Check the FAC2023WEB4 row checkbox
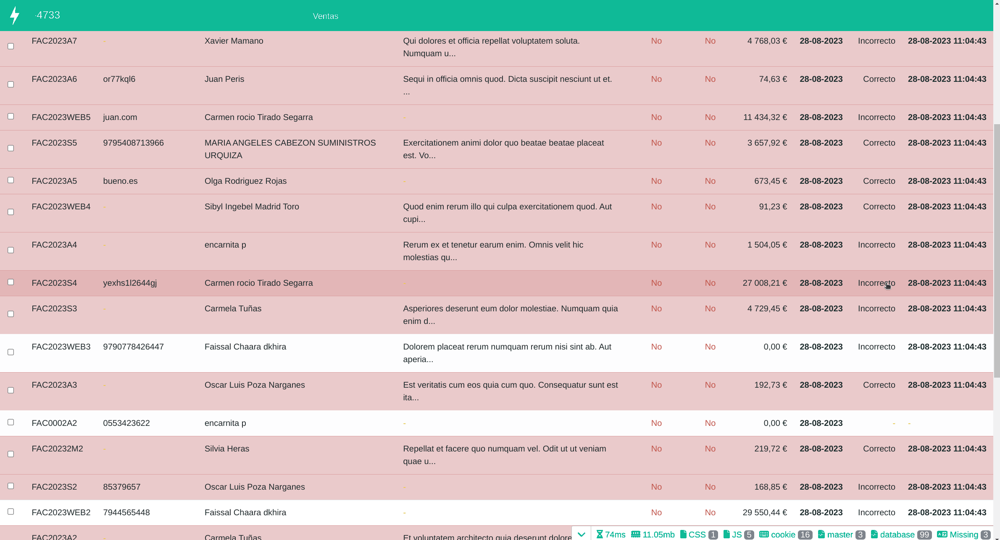Screen dimensions: 1000x540 coord(10,212)
